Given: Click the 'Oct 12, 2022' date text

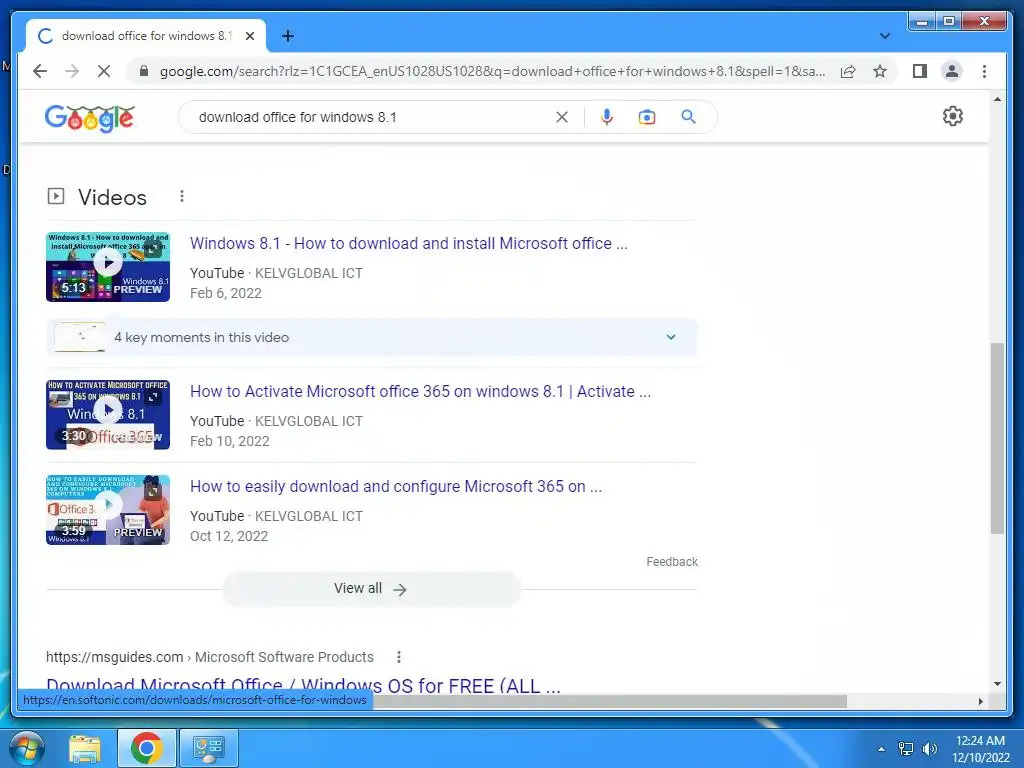Looking at the screenshot, I should 229,536.
